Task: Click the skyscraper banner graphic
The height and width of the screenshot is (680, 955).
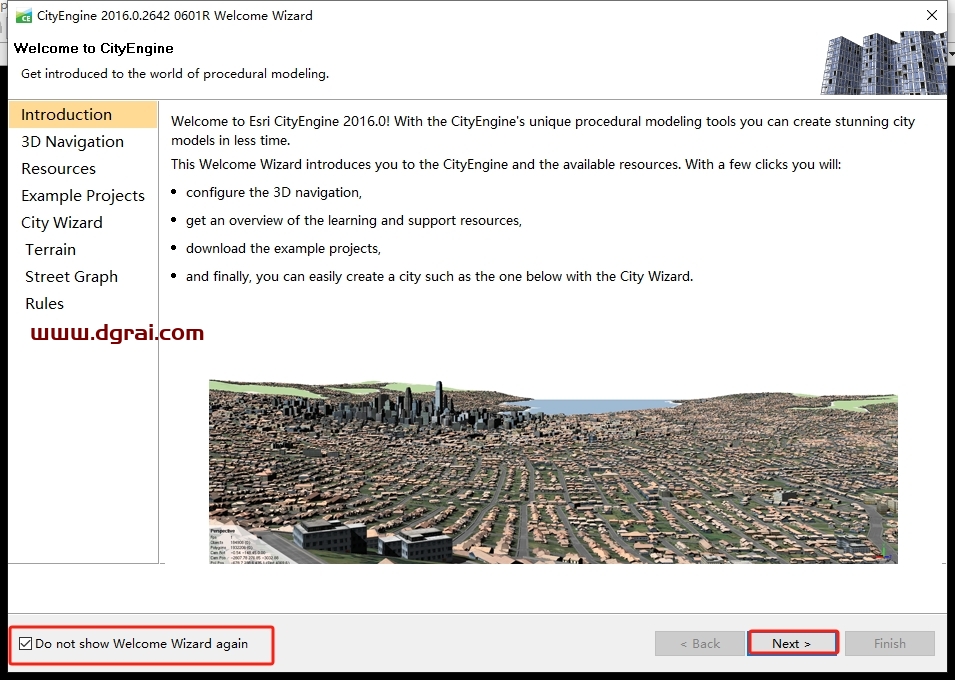Action: click(883, 63)
